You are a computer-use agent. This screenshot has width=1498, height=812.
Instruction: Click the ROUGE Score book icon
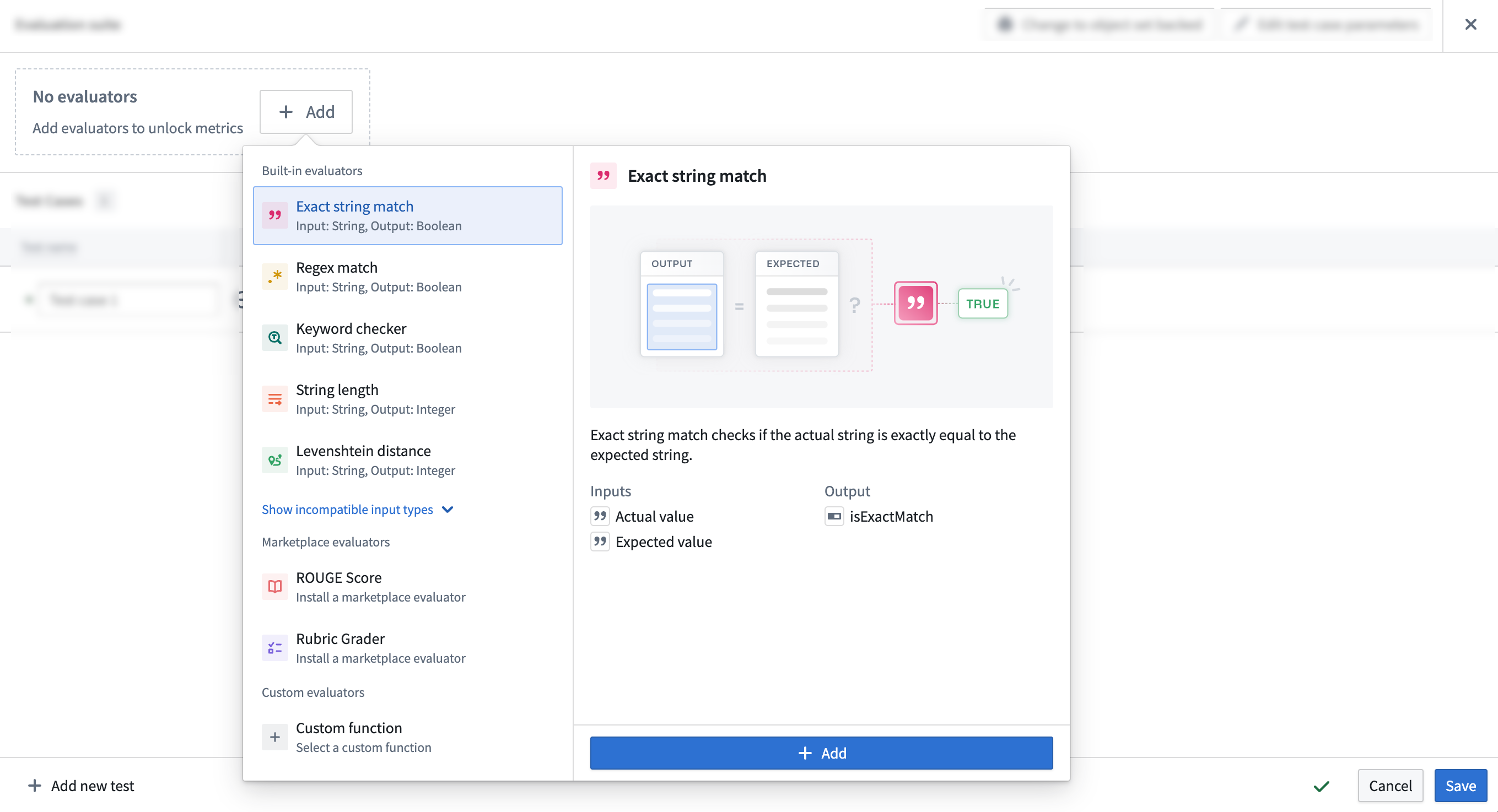pyautogui.click(x=274, y=587)
